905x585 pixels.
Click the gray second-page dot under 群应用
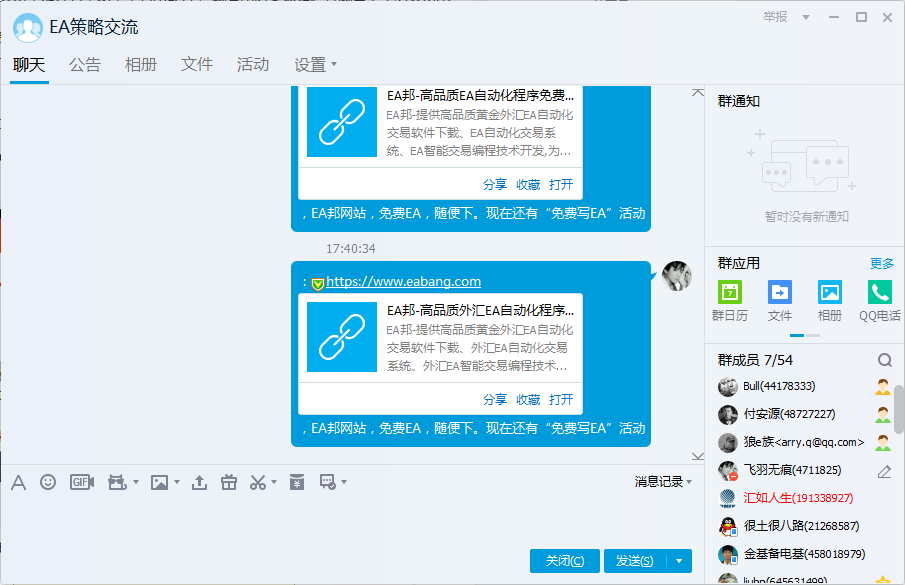tap(813, 335)
